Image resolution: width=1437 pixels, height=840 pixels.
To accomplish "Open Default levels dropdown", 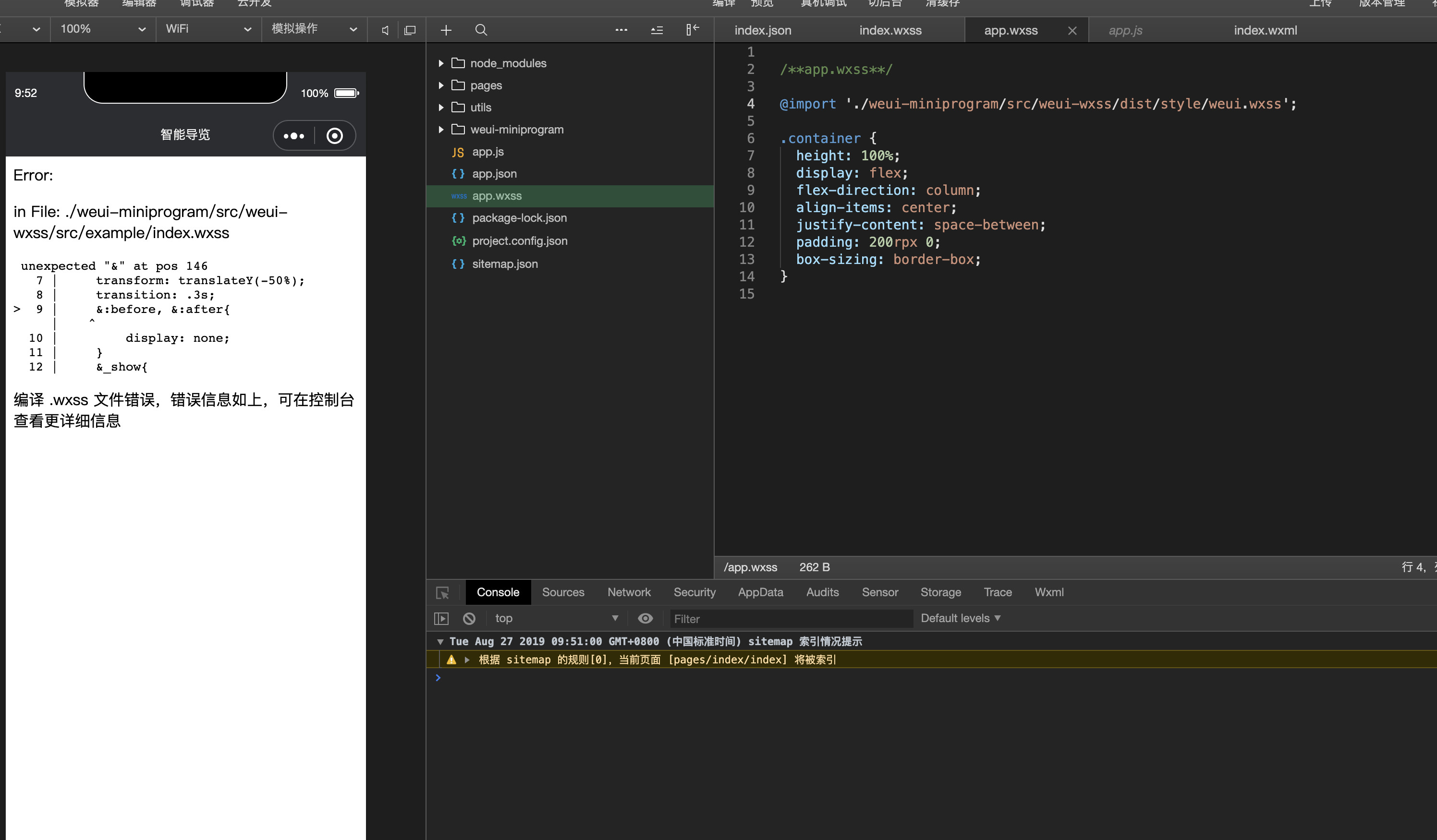I will pyautogui.click(x=961, y=618).
